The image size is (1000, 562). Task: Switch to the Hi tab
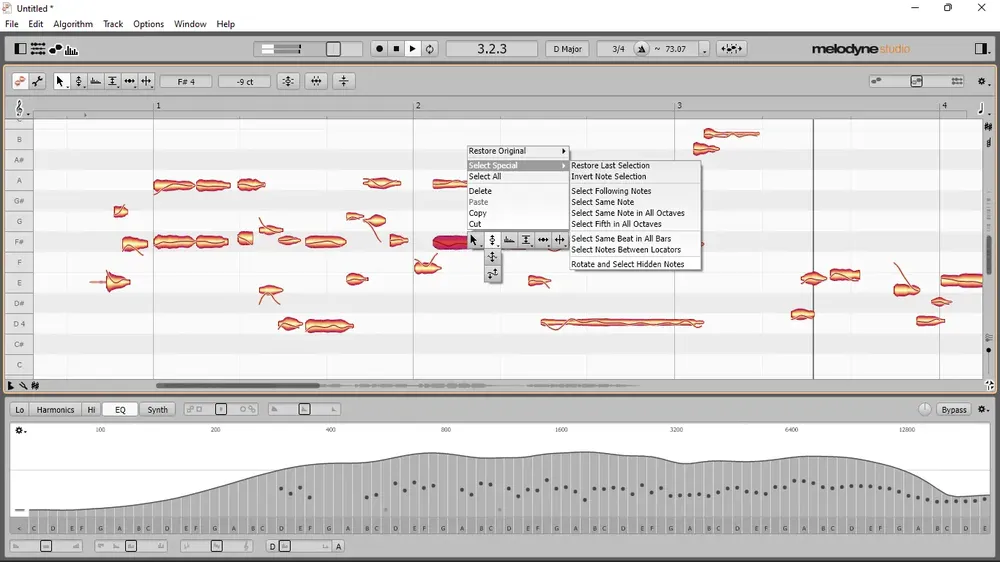tap(91, 410)
